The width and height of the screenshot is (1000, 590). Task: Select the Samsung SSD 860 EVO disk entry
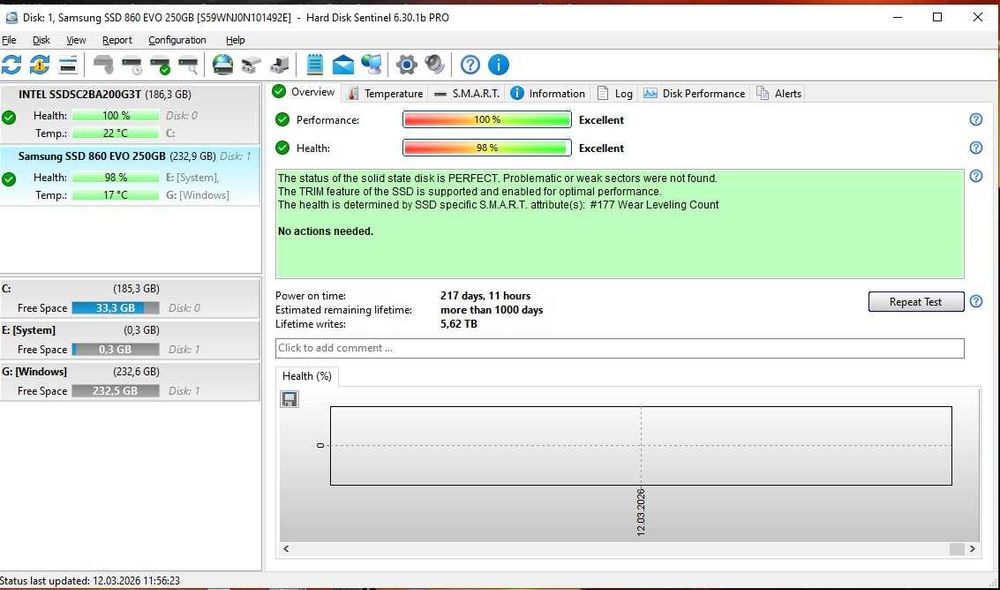(130, 175)
